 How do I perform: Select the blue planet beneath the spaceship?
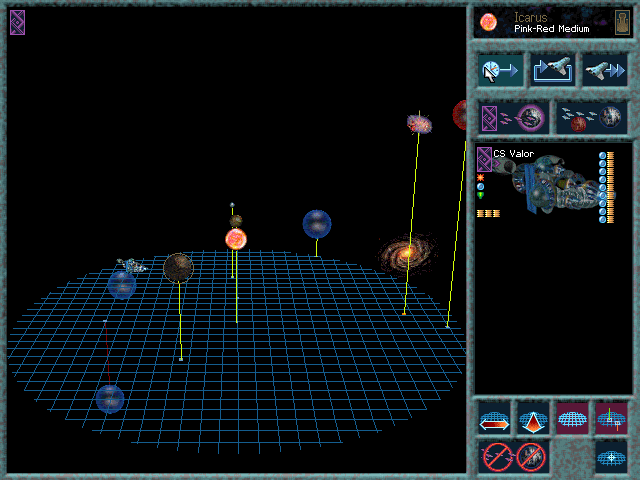122,285
